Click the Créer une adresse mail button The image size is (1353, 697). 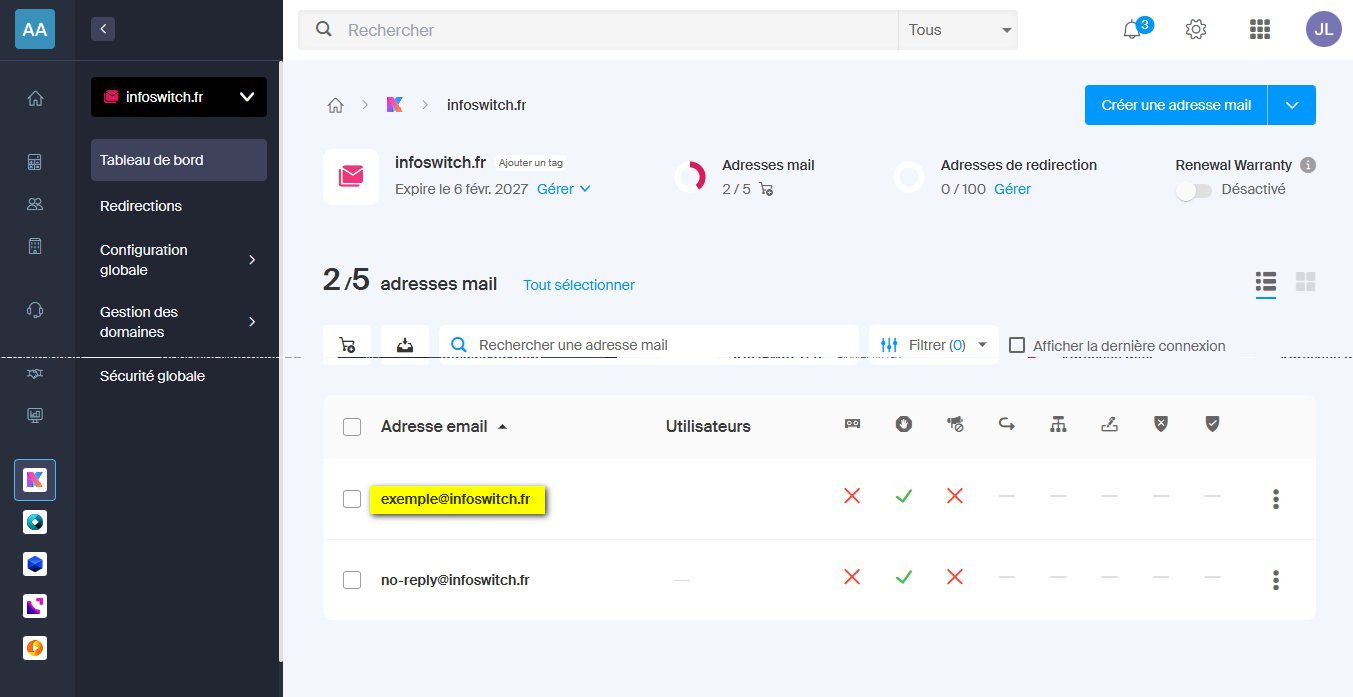(x=1175, y=104)
